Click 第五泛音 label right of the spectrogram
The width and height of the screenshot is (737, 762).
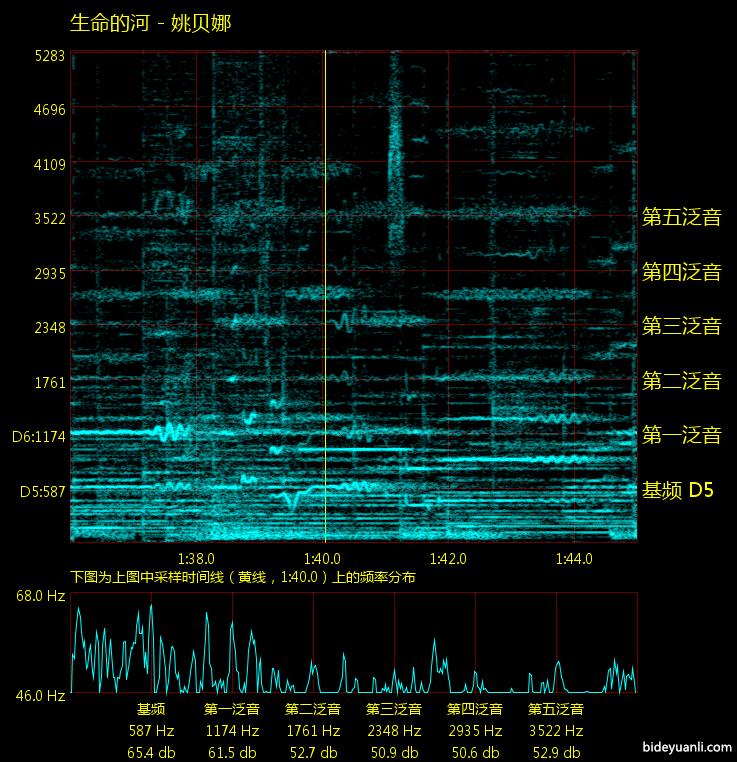[x=681, y=217]
